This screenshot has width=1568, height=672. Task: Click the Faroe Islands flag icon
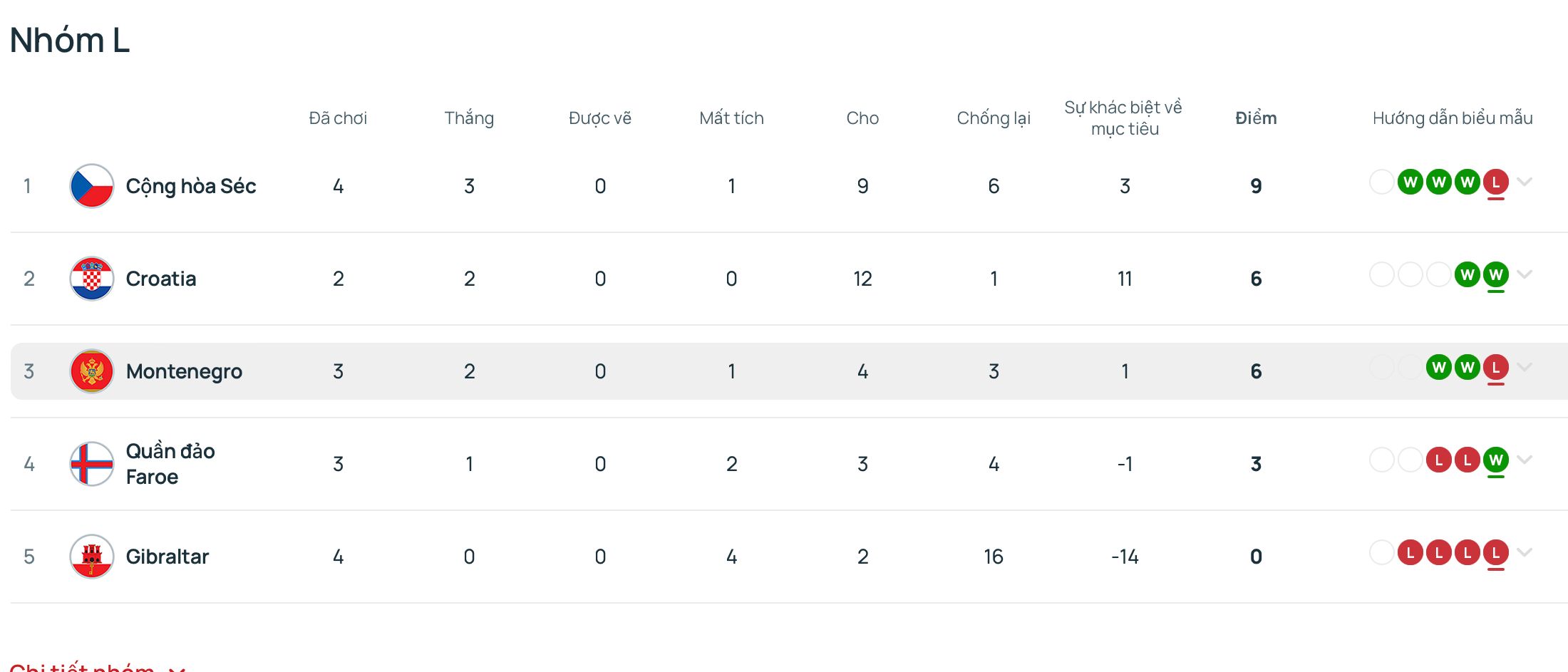click(92, 464)
